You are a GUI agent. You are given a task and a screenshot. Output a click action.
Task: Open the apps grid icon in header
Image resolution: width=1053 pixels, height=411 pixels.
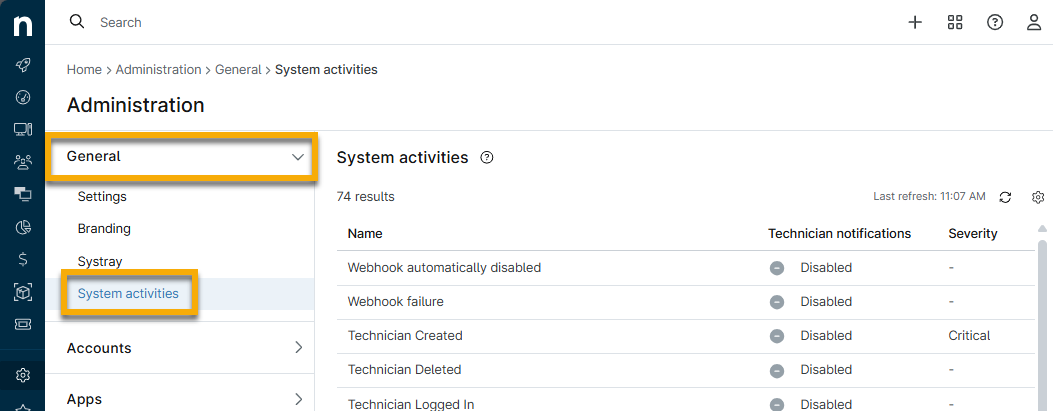click(x=955, y=22)
